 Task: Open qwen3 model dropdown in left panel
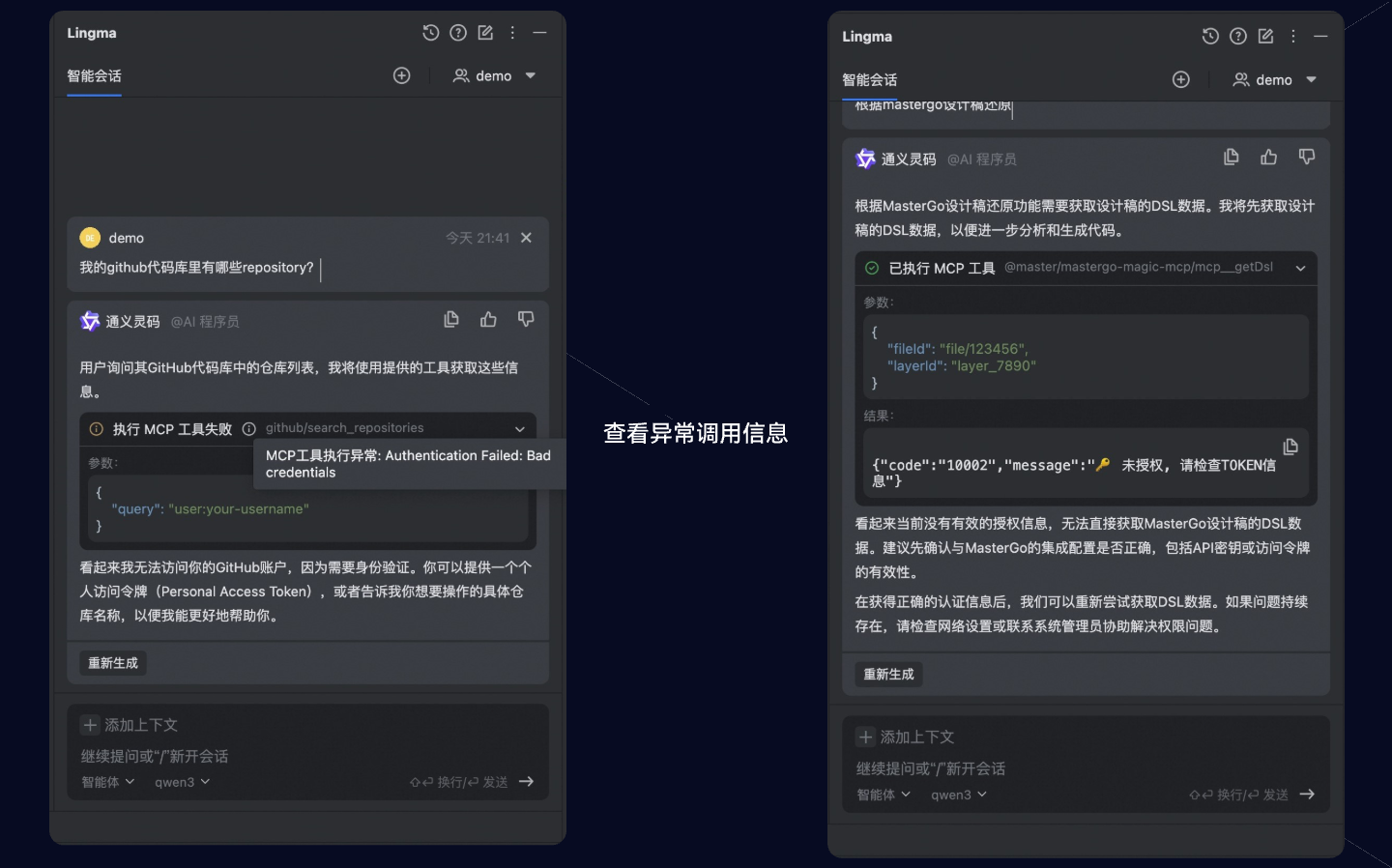[x=182, y=782]
